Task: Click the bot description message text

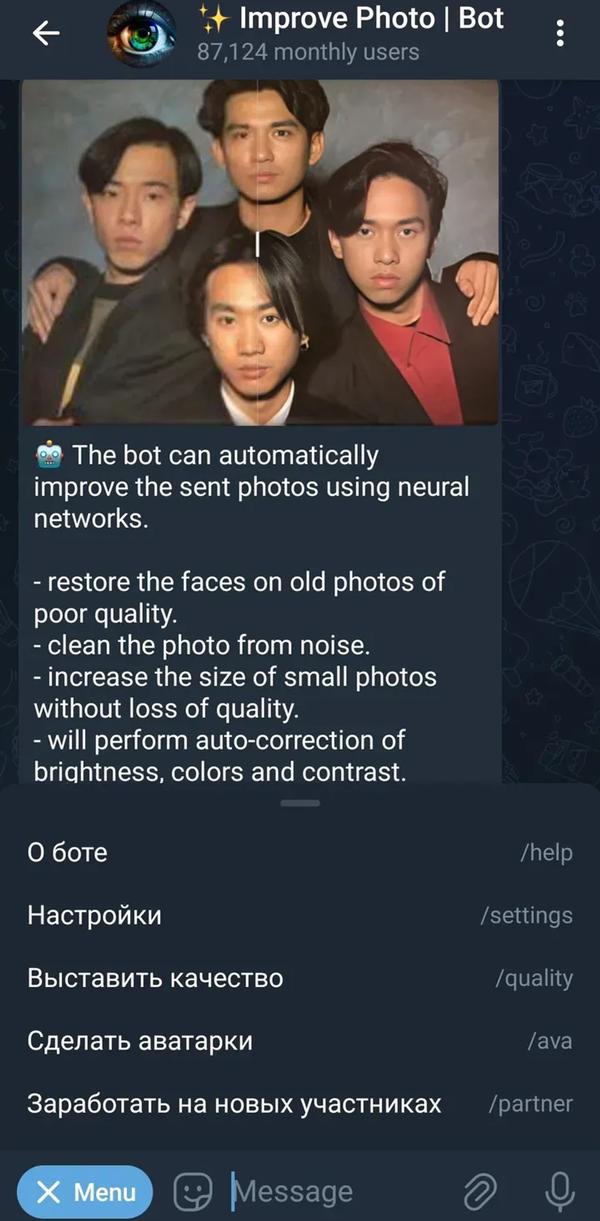Action: pos(252,613)
